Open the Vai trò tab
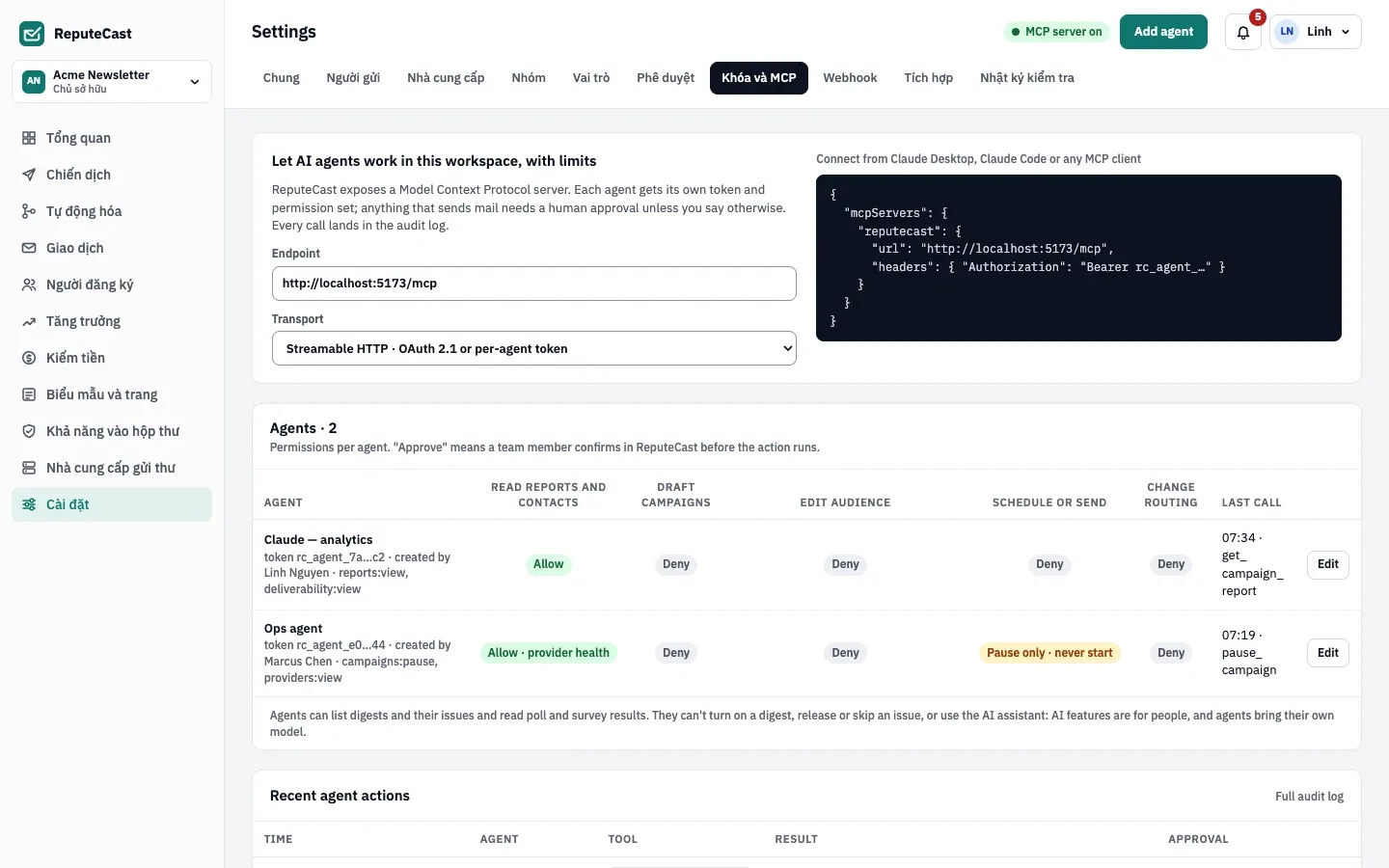The image size is (1389, 868). click(x=591, y=78)
